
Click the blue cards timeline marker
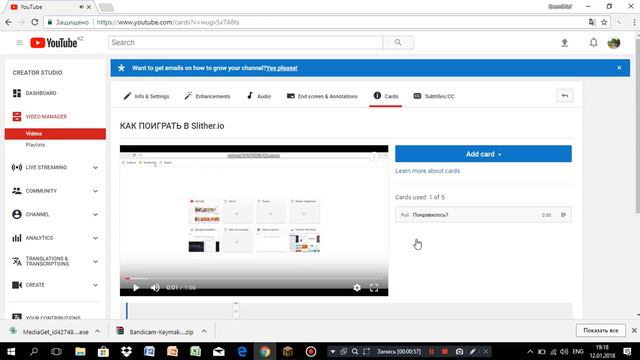pyautogui.click(x=127, y=311)
